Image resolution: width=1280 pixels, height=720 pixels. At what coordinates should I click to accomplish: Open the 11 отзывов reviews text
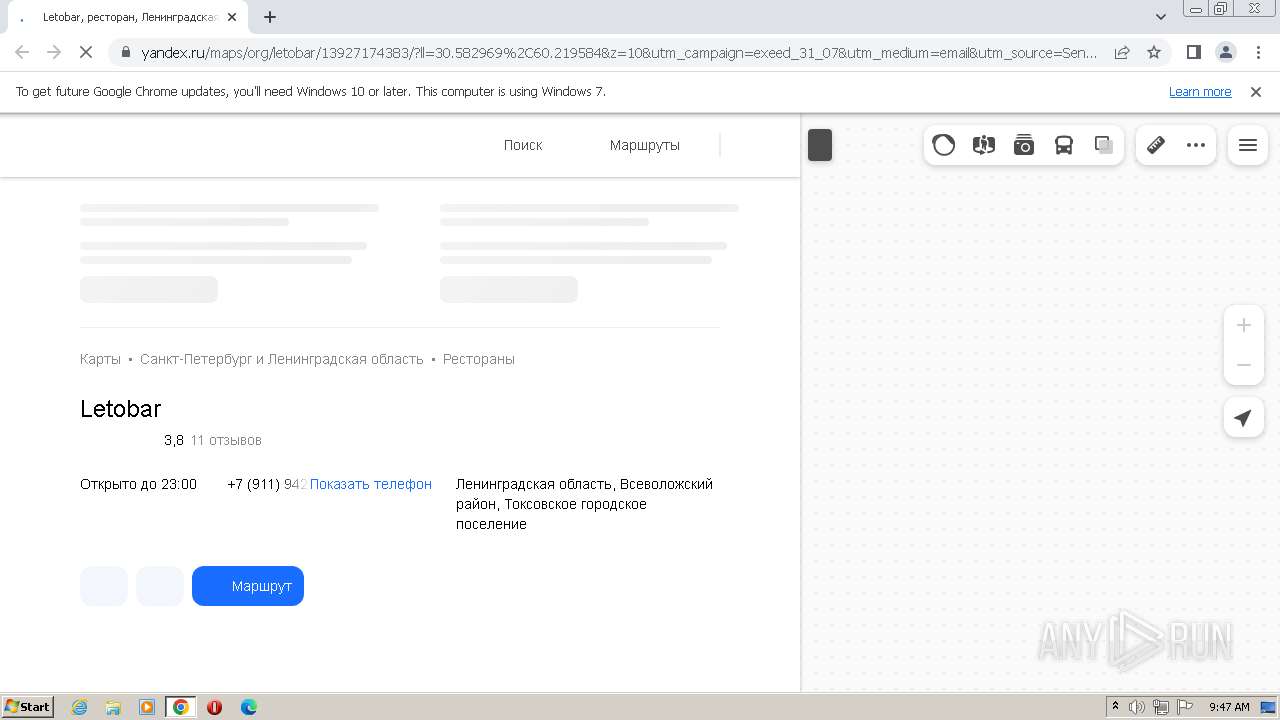(226, 440)
